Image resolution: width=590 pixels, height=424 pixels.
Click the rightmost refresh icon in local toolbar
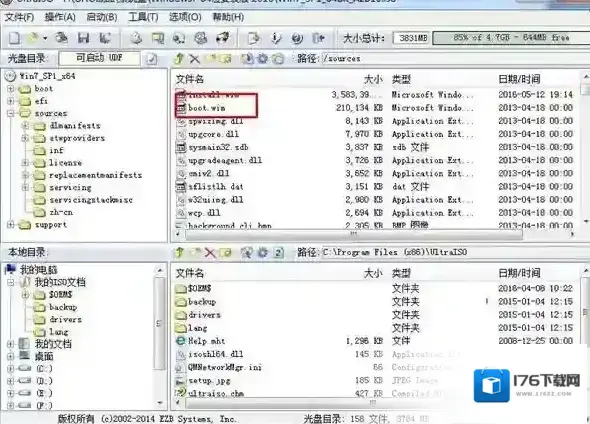tap(278, 252)
